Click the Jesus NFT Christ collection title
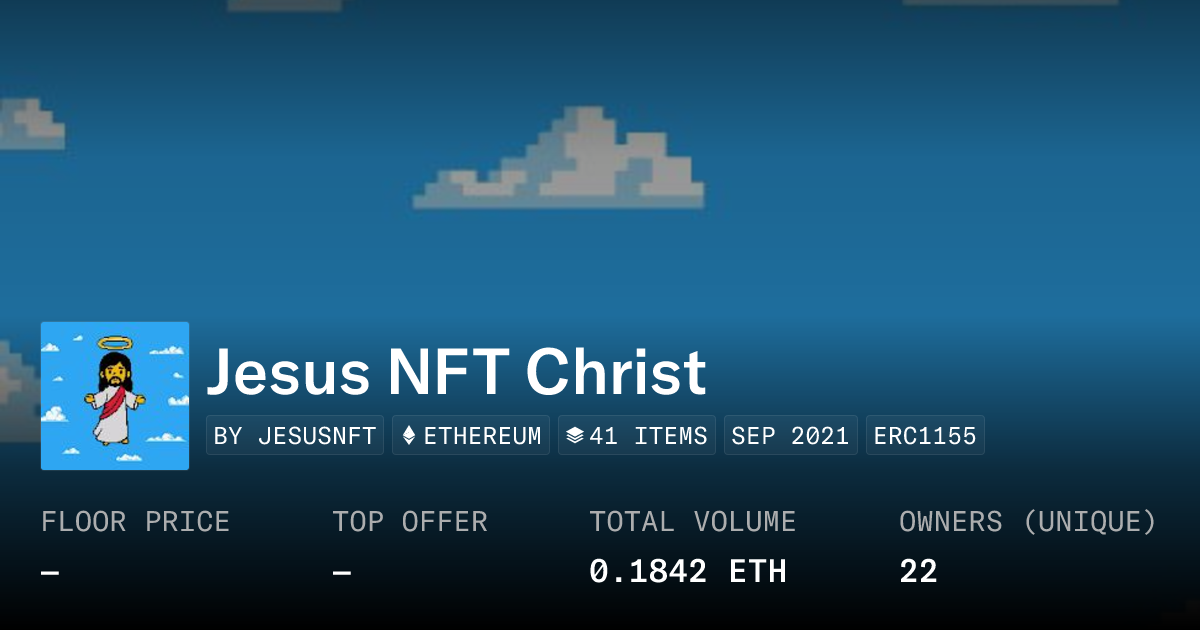This screenshot has width=1200, height=630. [456, 372]
